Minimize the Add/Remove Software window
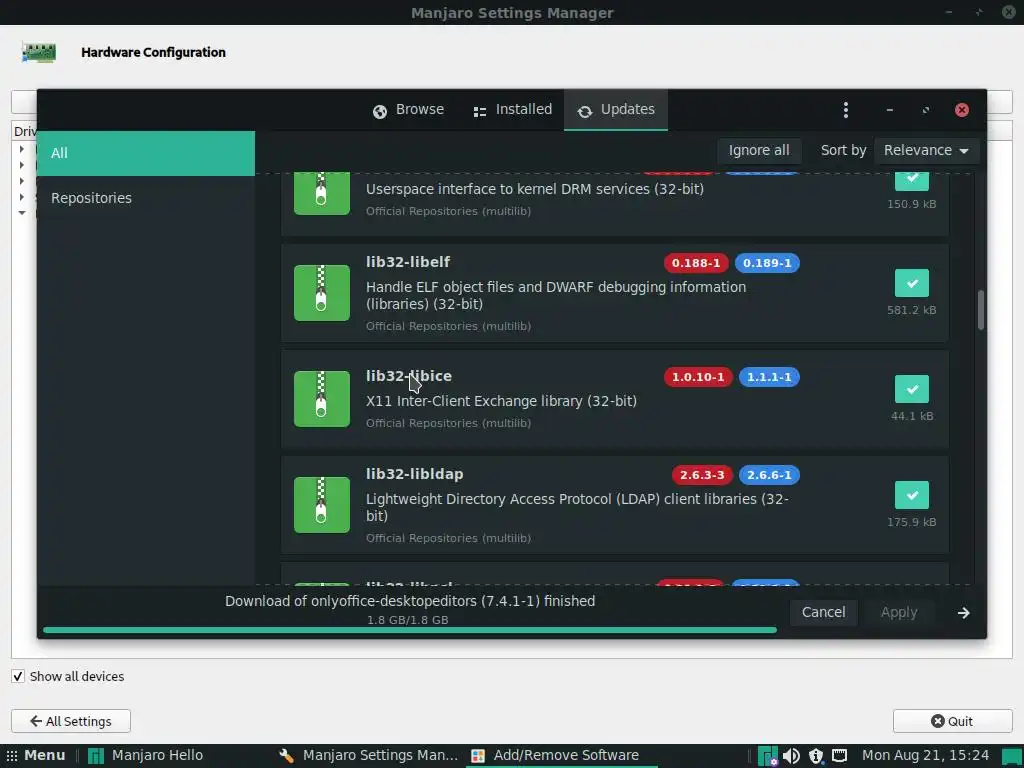The image size is (1024, 768). [x=889, y=110]
